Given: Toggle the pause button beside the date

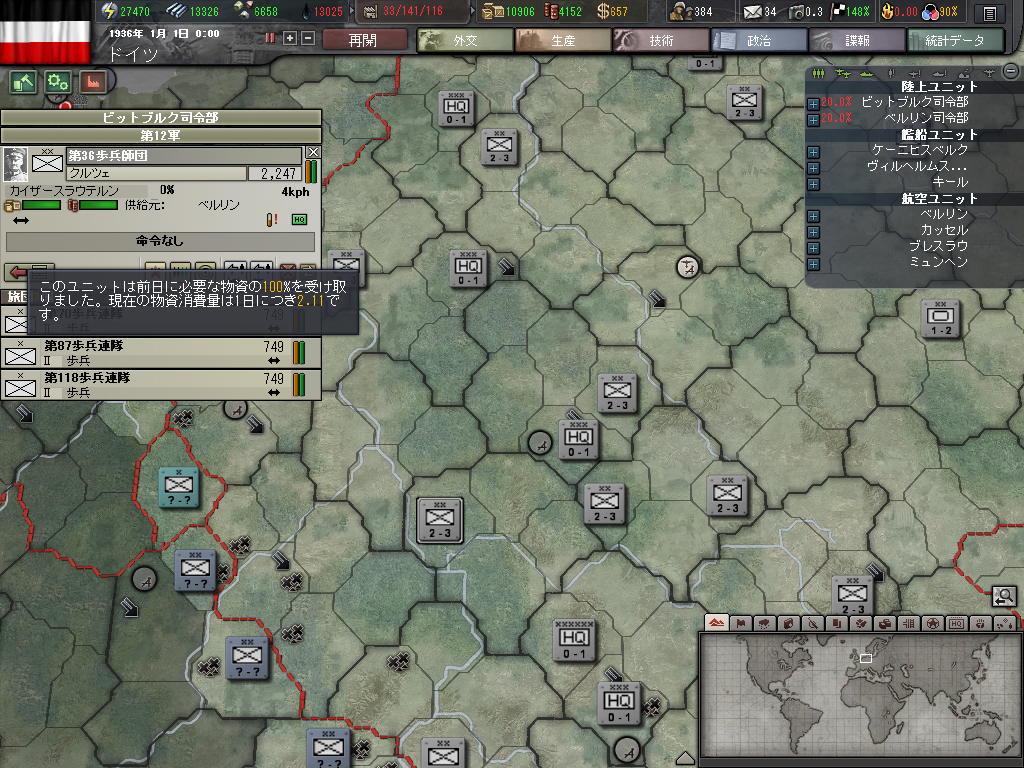Looking at the screenshot, I should point(270,39).
